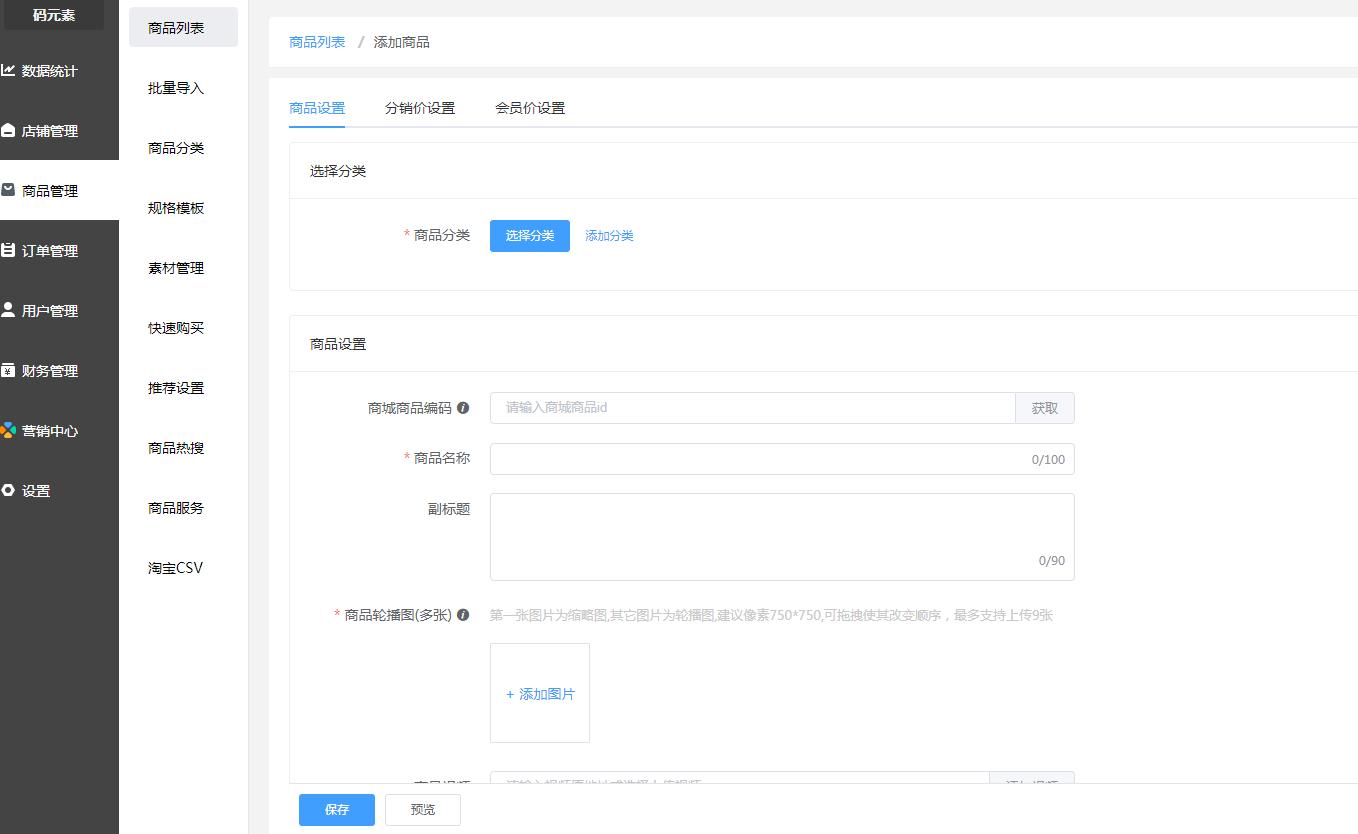Click the 获取 button
The width and height of the screenshot is (1358, 834).
point(1045,408)
